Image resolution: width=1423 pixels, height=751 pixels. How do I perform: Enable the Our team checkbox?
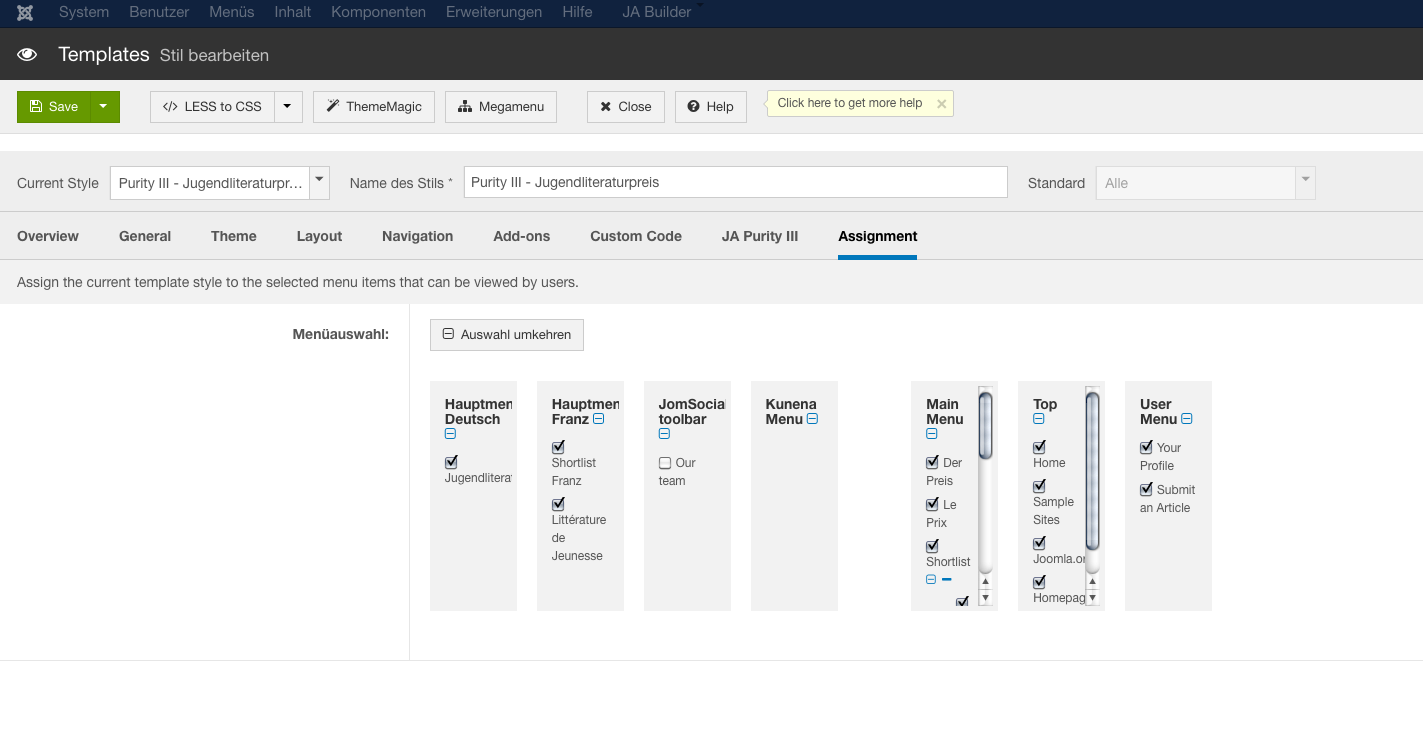pyautogui.click(x=665, y=463)
